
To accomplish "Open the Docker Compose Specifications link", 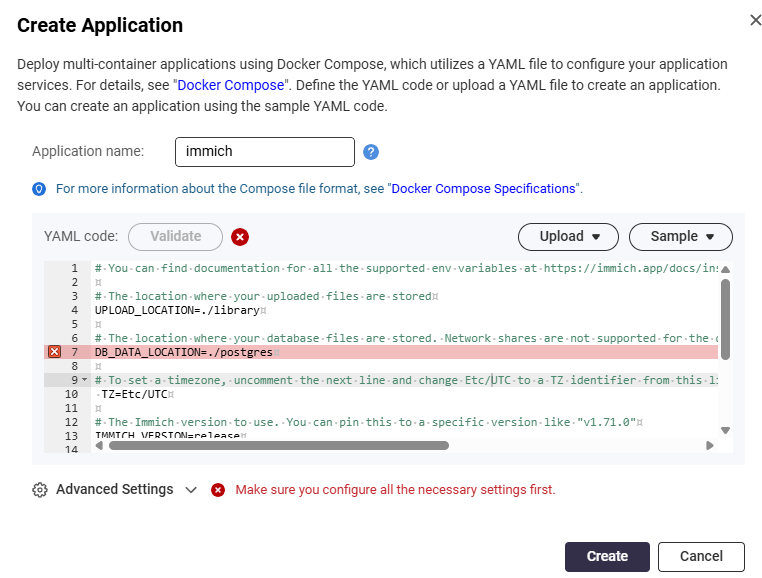I will pos(483,189).
